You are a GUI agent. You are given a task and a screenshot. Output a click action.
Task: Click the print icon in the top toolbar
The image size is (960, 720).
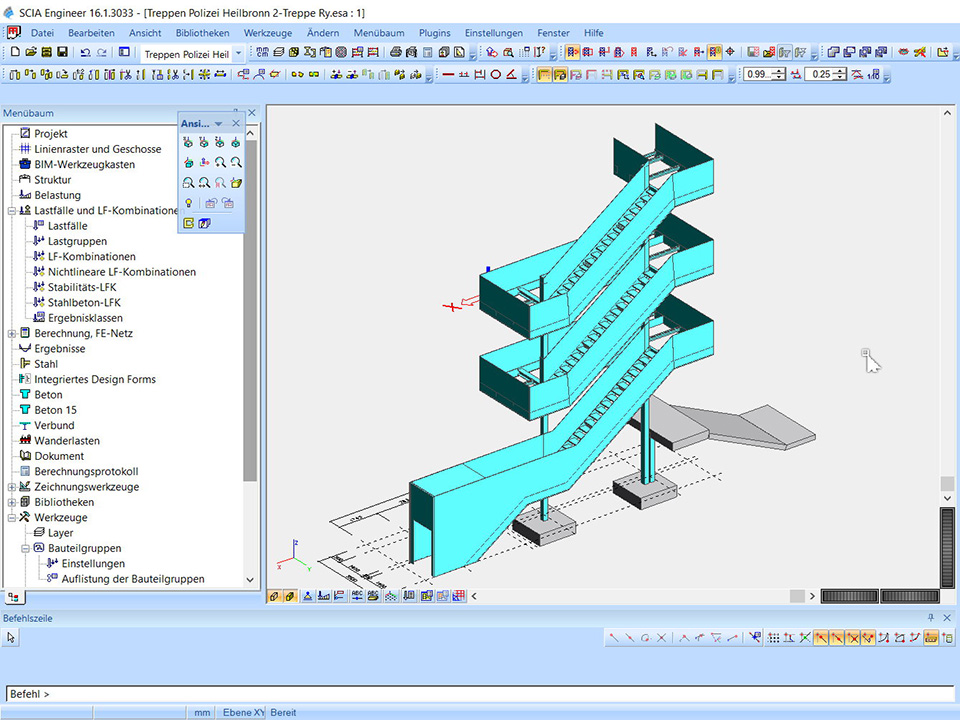[396, 52]
